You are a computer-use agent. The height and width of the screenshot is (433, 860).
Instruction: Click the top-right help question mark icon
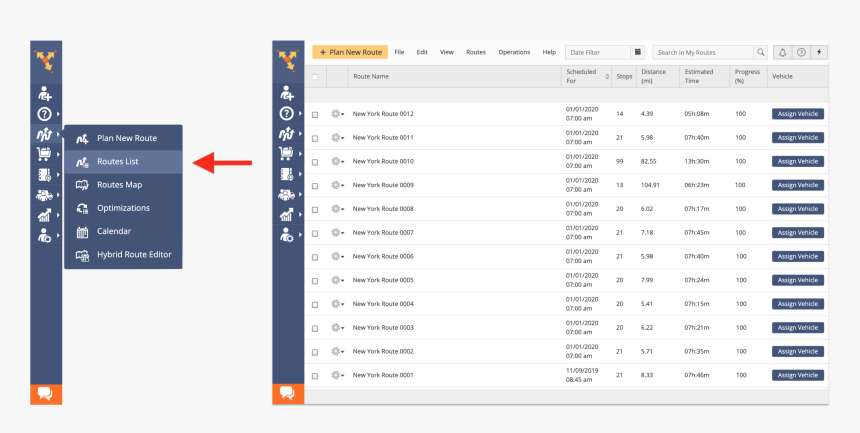[x=801, y=52]
